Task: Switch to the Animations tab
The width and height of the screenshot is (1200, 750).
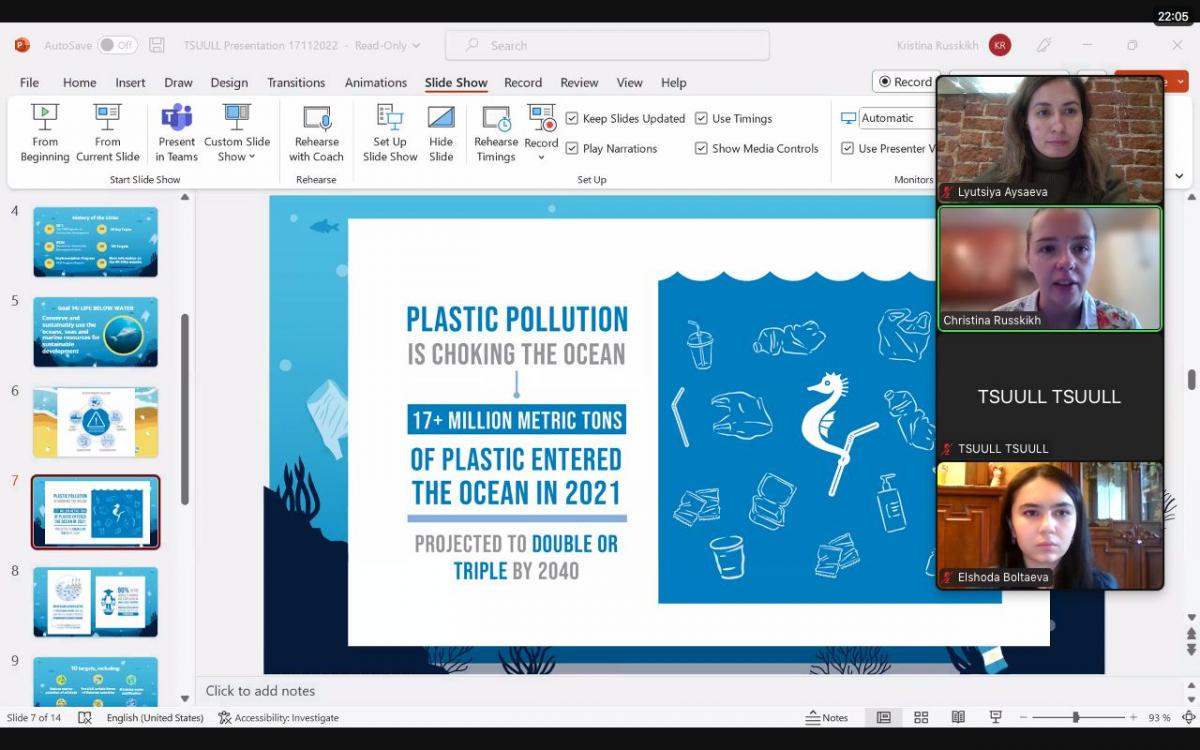Action: point(375,82)
